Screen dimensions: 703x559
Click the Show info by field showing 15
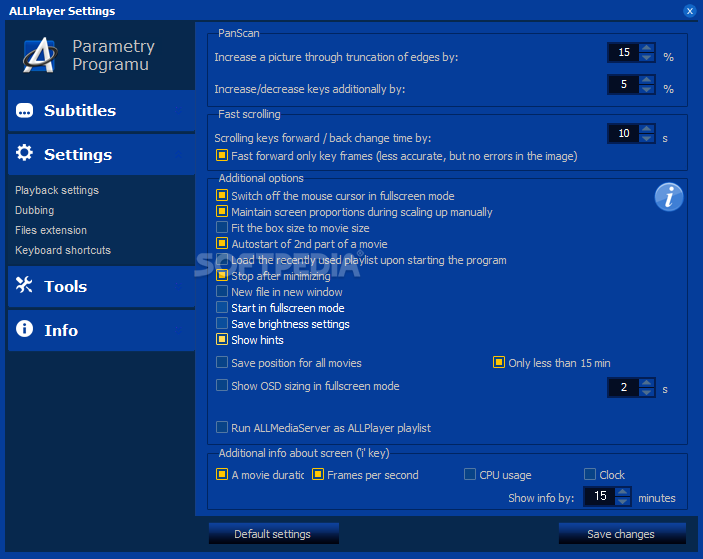[x=600, y=496]
